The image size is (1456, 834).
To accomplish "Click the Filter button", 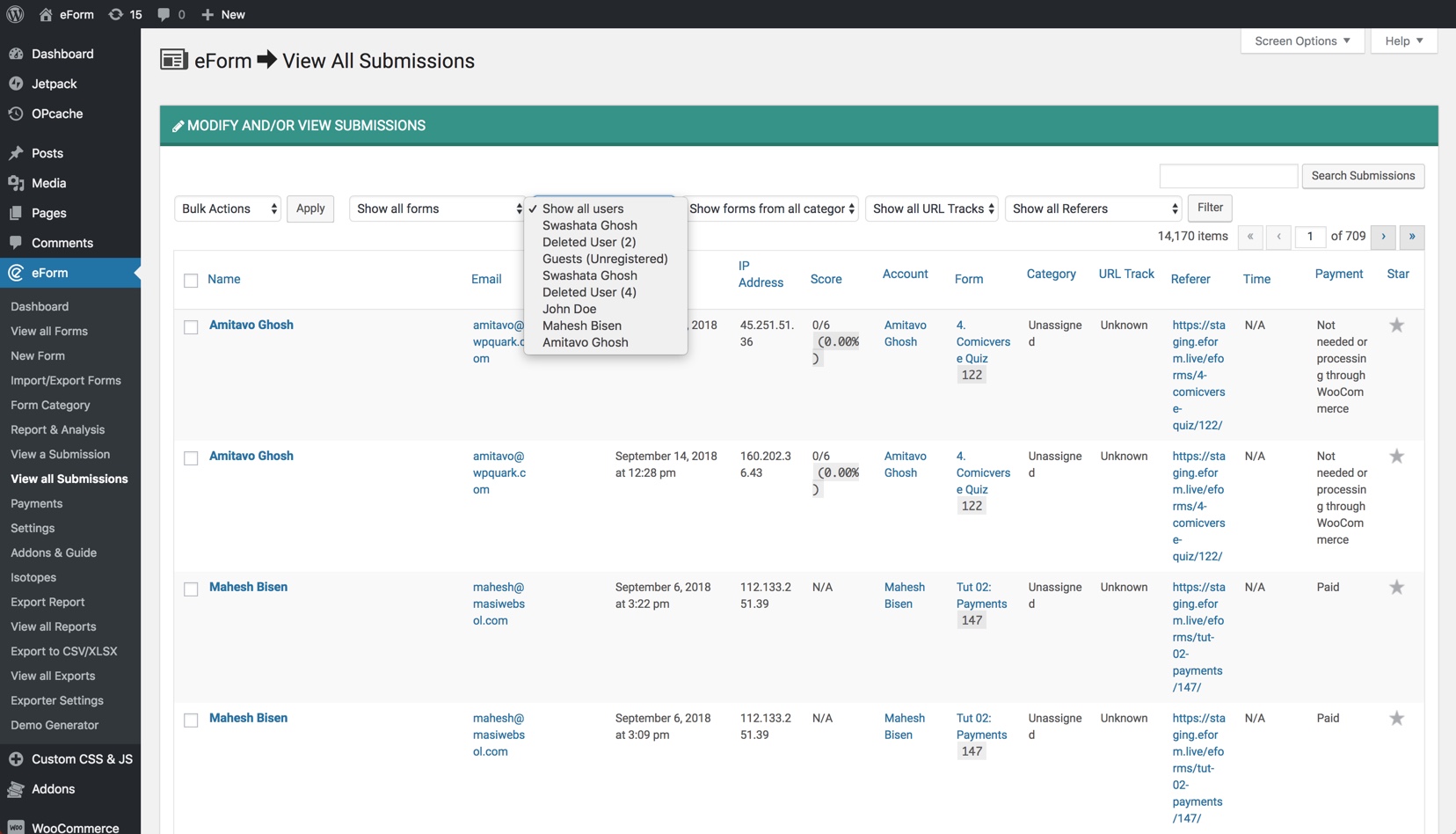I will tap(1210, 208).
